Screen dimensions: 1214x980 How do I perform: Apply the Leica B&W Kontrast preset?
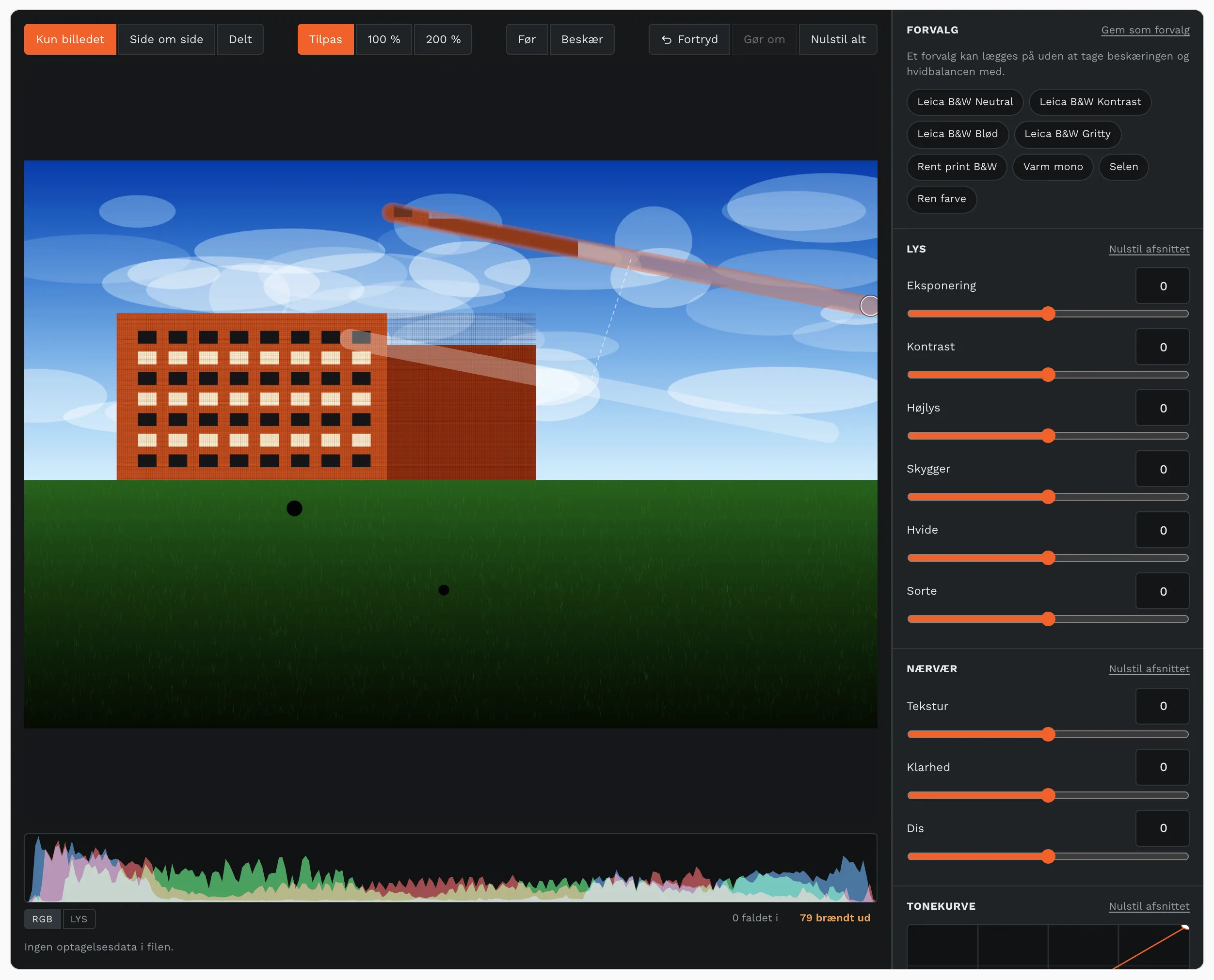[x=1090, y=102]
